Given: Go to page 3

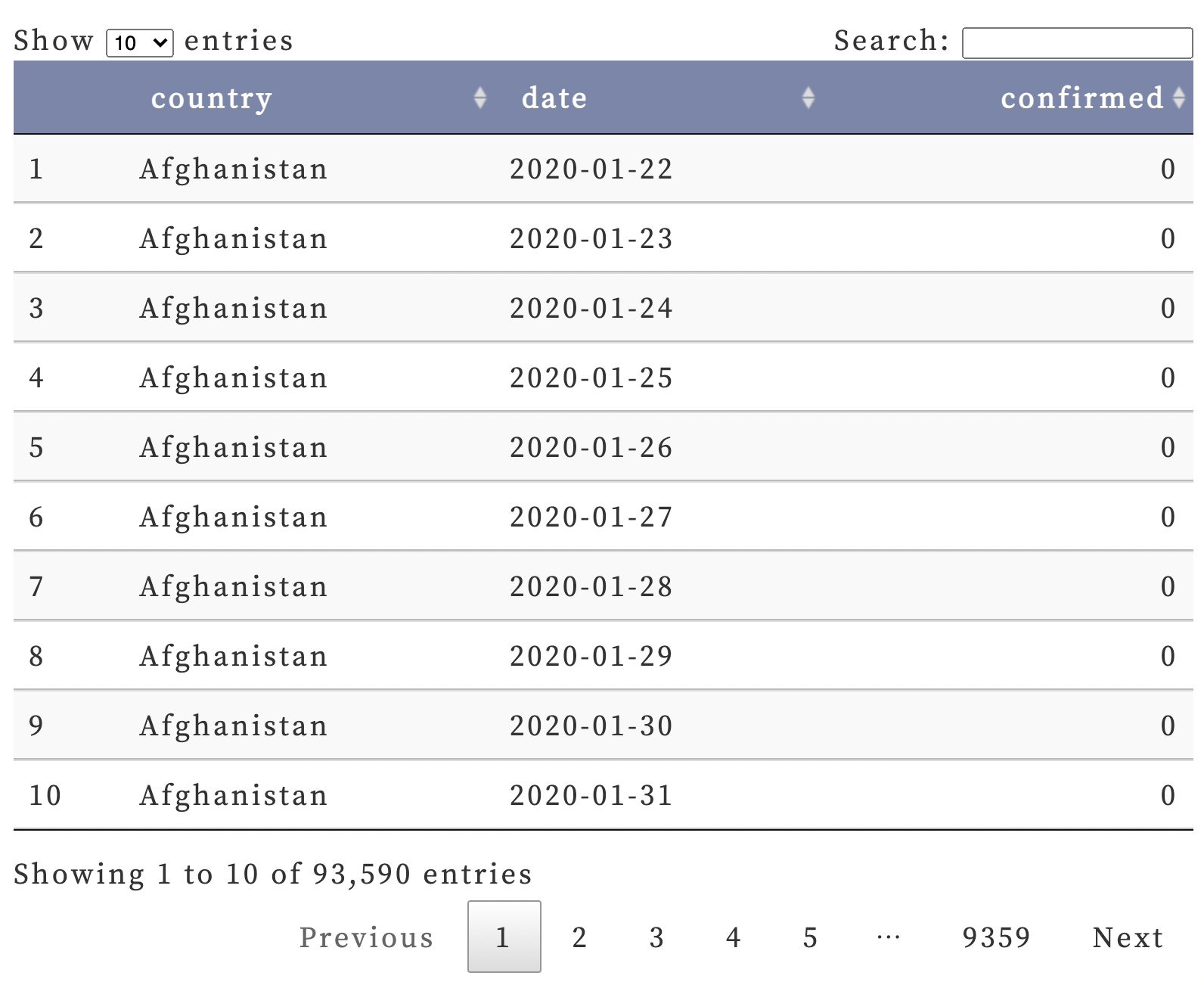Looking at the screenshot, I should [656, 937].
